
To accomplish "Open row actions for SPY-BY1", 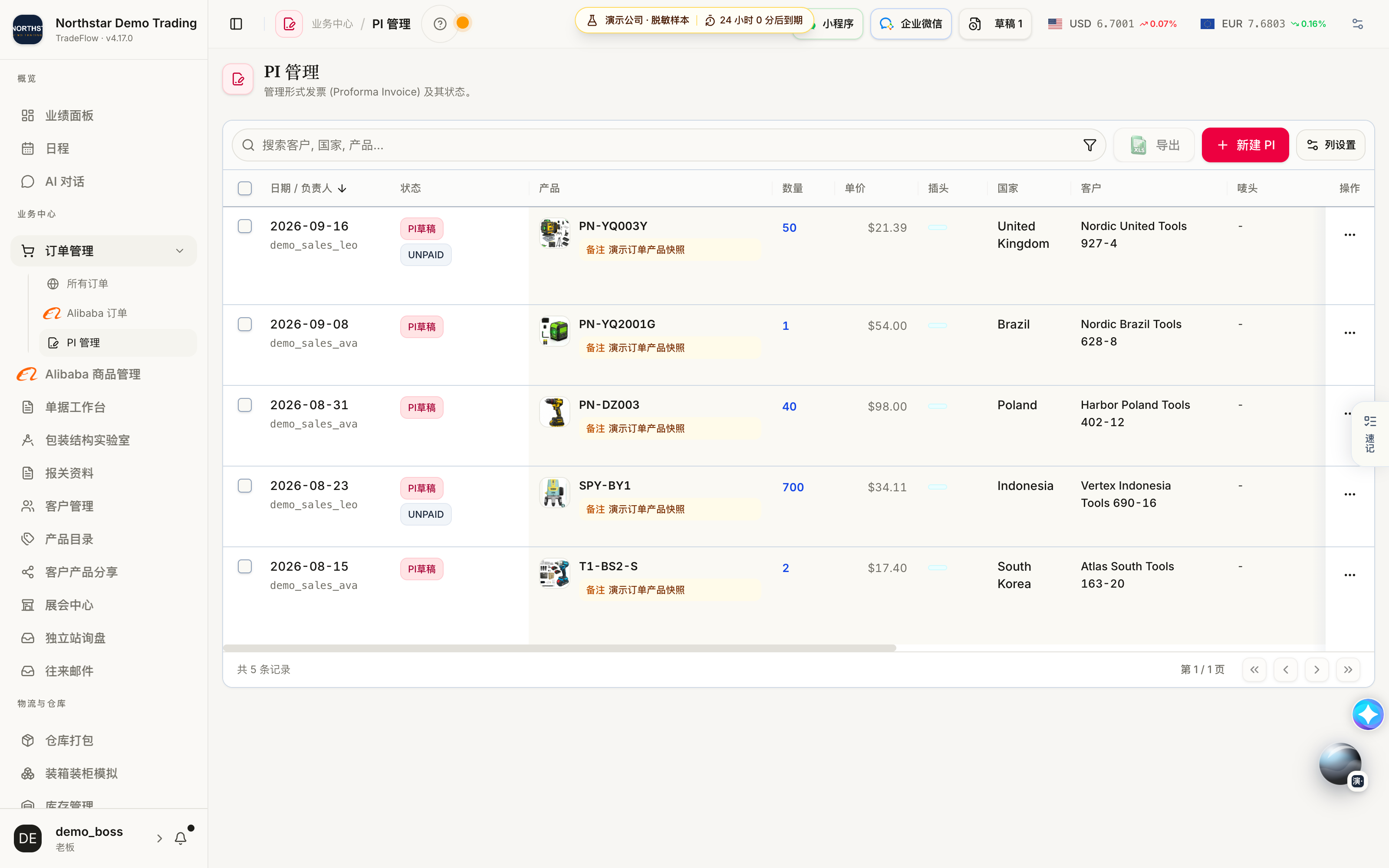I will click(1350, 494).
